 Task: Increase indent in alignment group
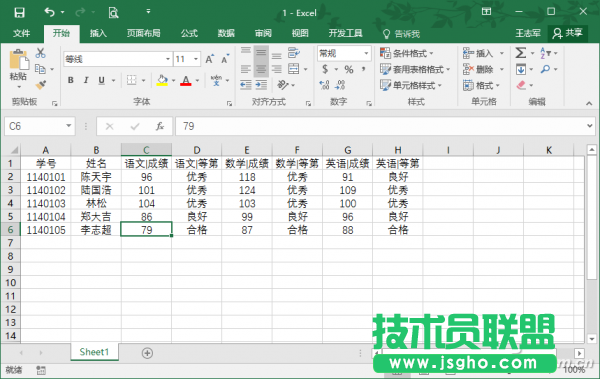[x=261, y=85]
